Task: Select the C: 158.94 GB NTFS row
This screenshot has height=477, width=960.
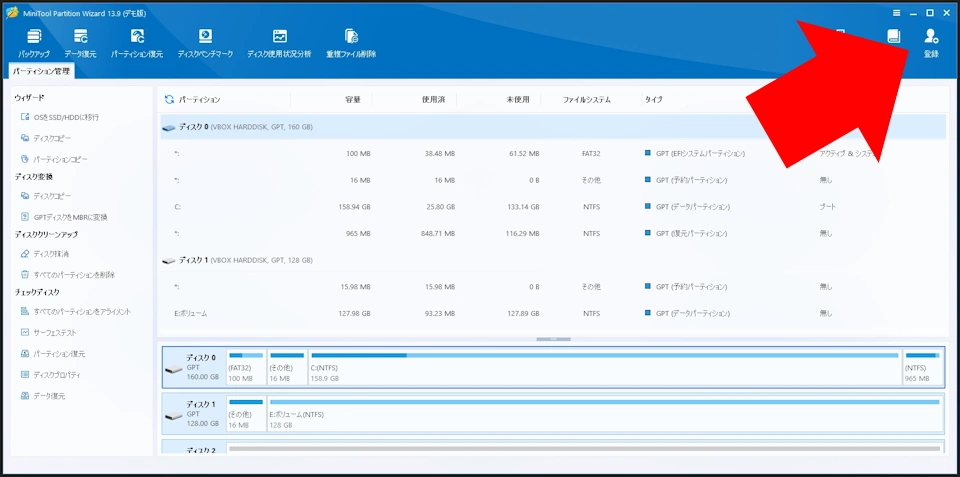Action: click(553, 207)
